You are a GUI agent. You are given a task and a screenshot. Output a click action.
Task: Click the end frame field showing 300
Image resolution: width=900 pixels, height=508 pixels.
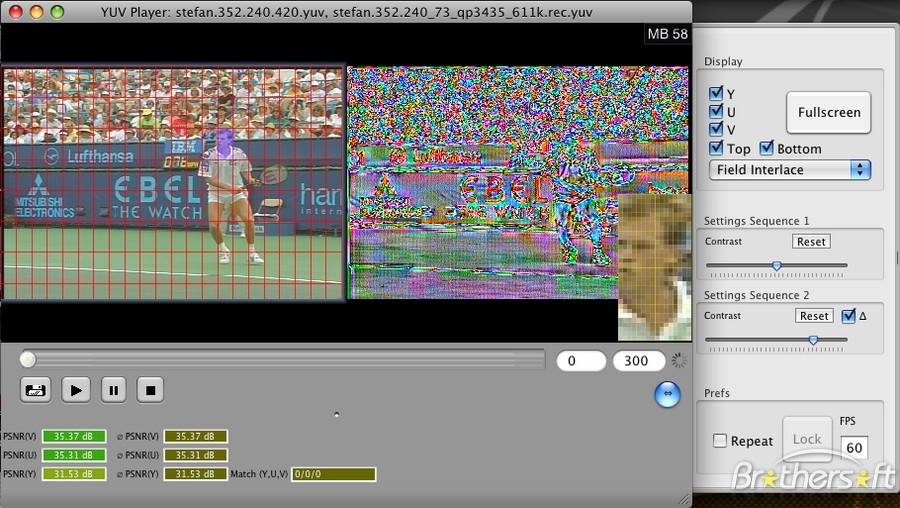(639, 360)
